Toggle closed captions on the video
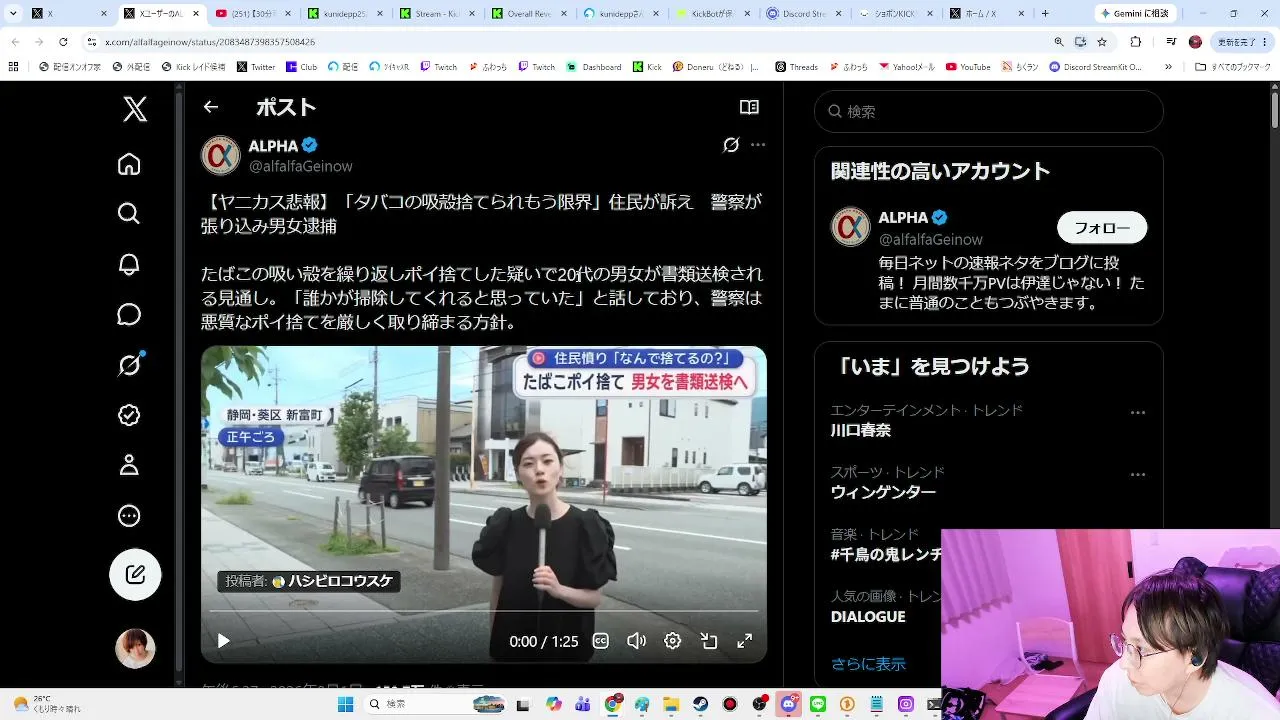1280x720 pixels. coord(601,641)
